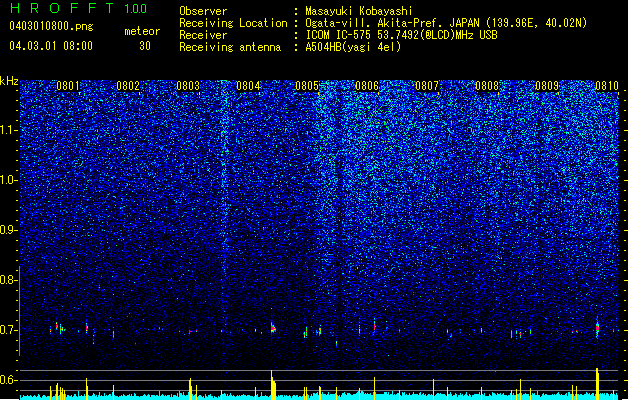The image size is (629, 400).
Task: Click the 0806 time marker
Action: 367,86
